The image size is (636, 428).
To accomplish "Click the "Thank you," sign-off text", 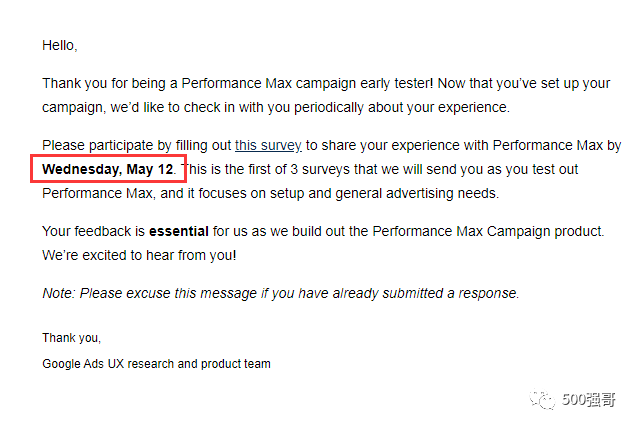I will coord(71,338).
